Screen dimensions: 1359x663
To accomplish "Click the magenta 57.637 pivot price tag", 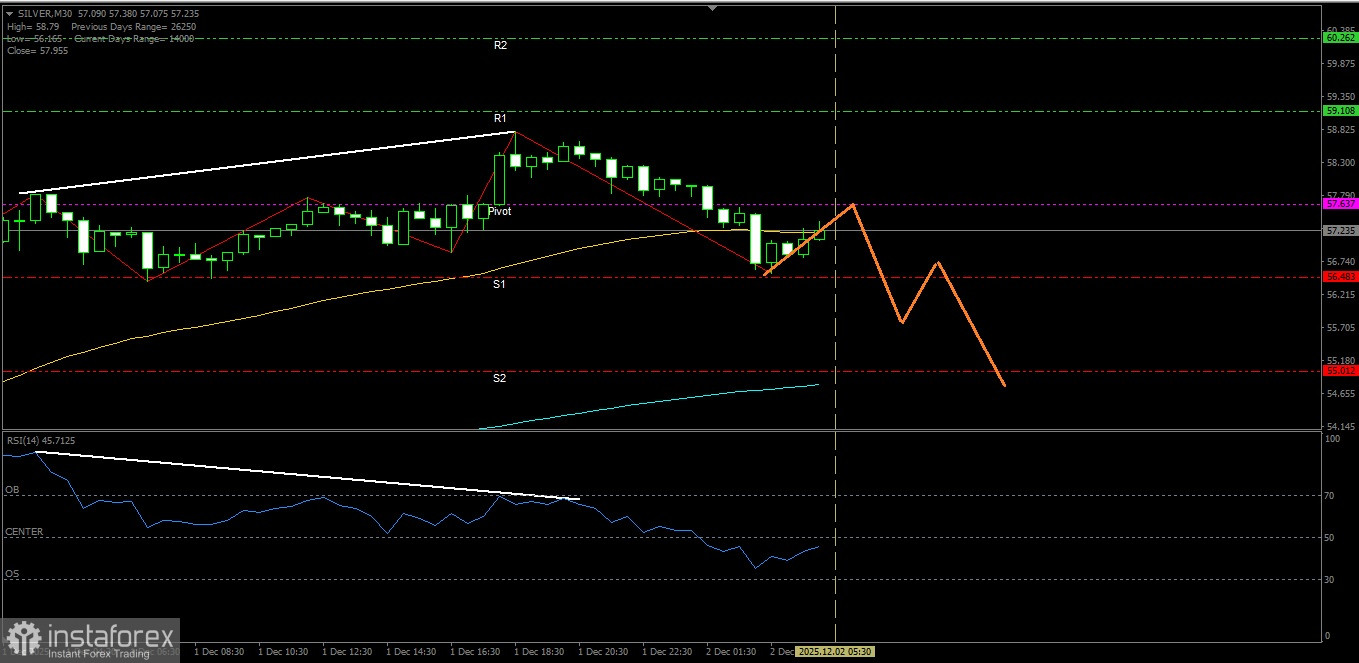I will click(x=1339, y=203).
